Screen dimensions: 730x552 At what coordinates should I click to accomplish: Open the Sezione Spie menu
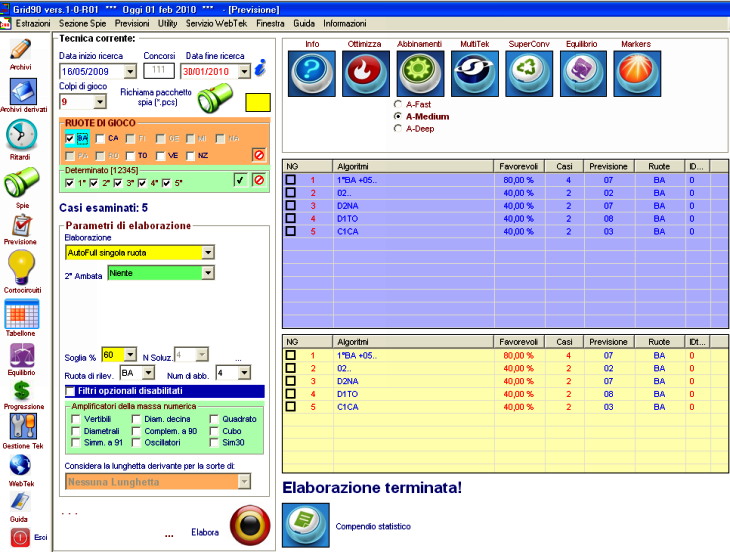(82, 23)
